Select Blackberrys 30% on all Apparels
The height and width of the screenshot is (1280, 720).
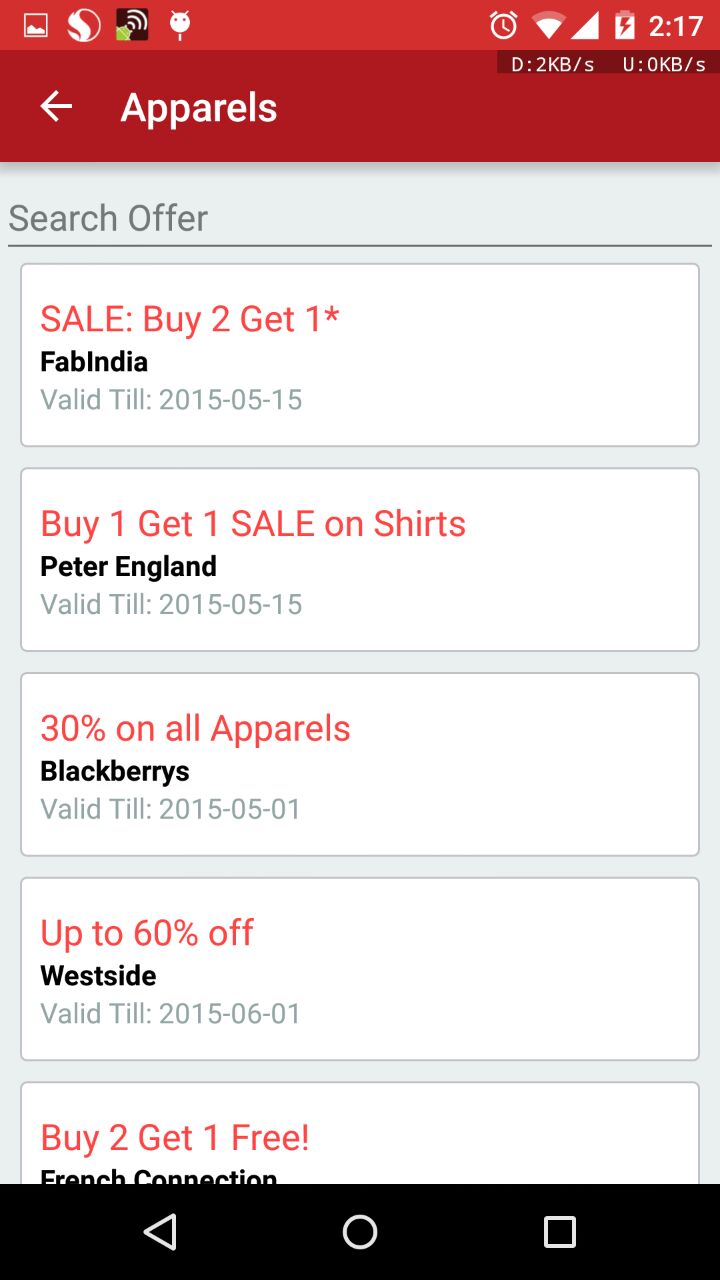pos(360,765)
